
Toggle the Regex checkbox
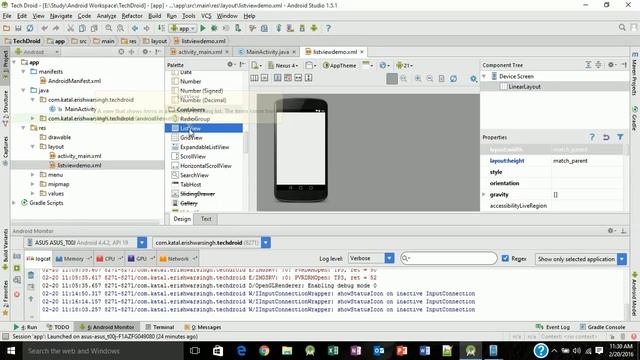[505, 258]
